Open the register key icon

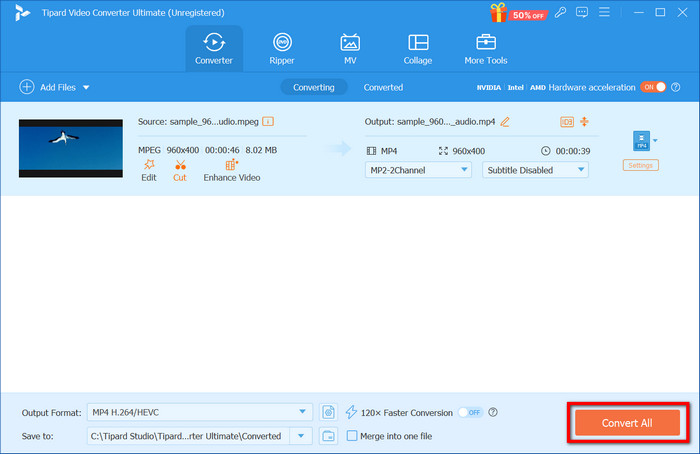coord(560,12)
